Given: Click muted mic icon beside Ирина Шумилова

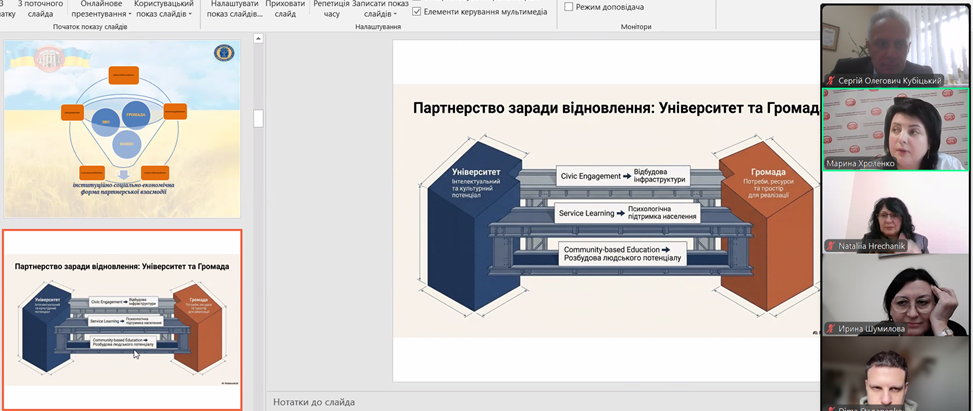Looking at the screenshot, I should coord(830,328).
